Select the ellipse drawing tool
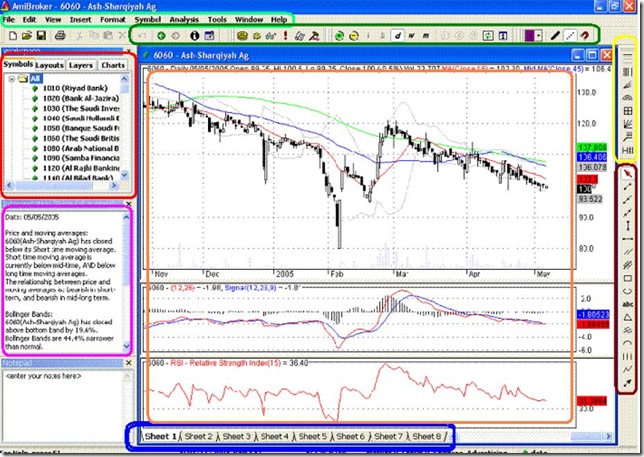 click(627, 292)
